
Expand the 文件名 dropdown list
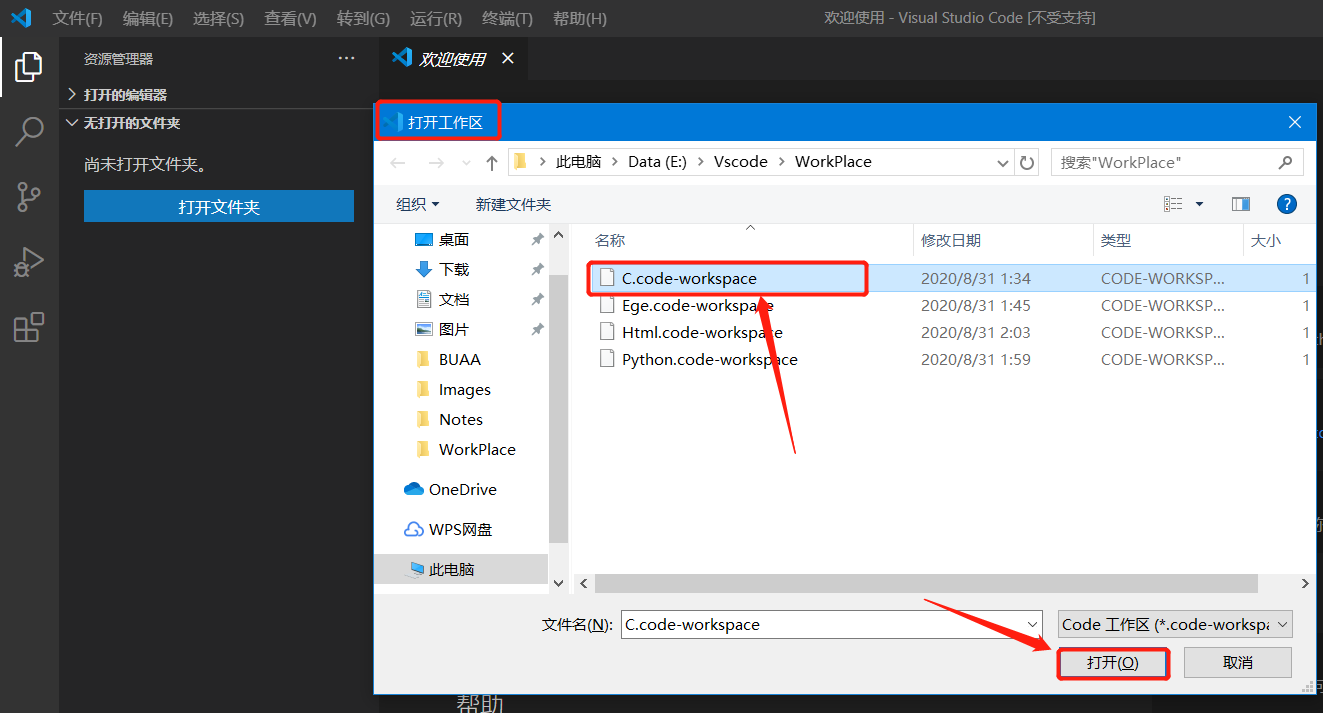point(1034,624)
